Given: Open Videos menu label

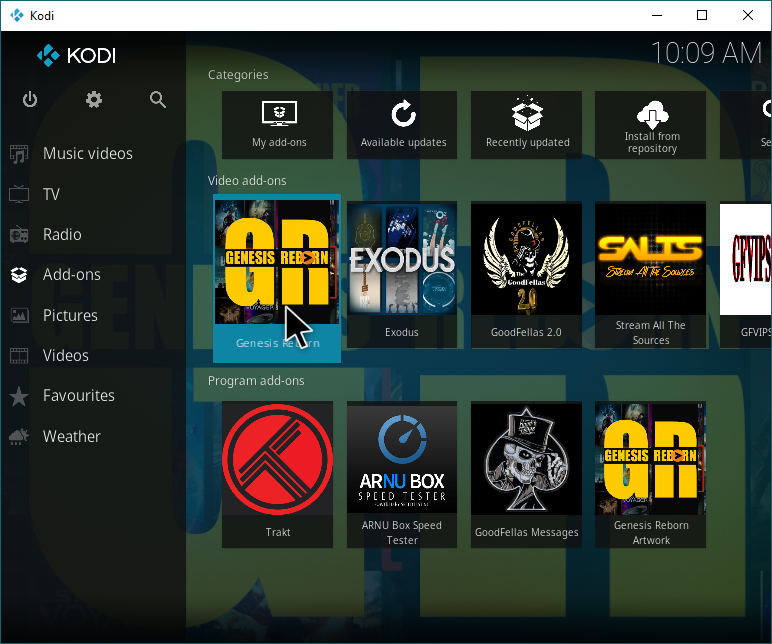Looking at the screenshot, I should pyautogui.click(x=65, y=355).
